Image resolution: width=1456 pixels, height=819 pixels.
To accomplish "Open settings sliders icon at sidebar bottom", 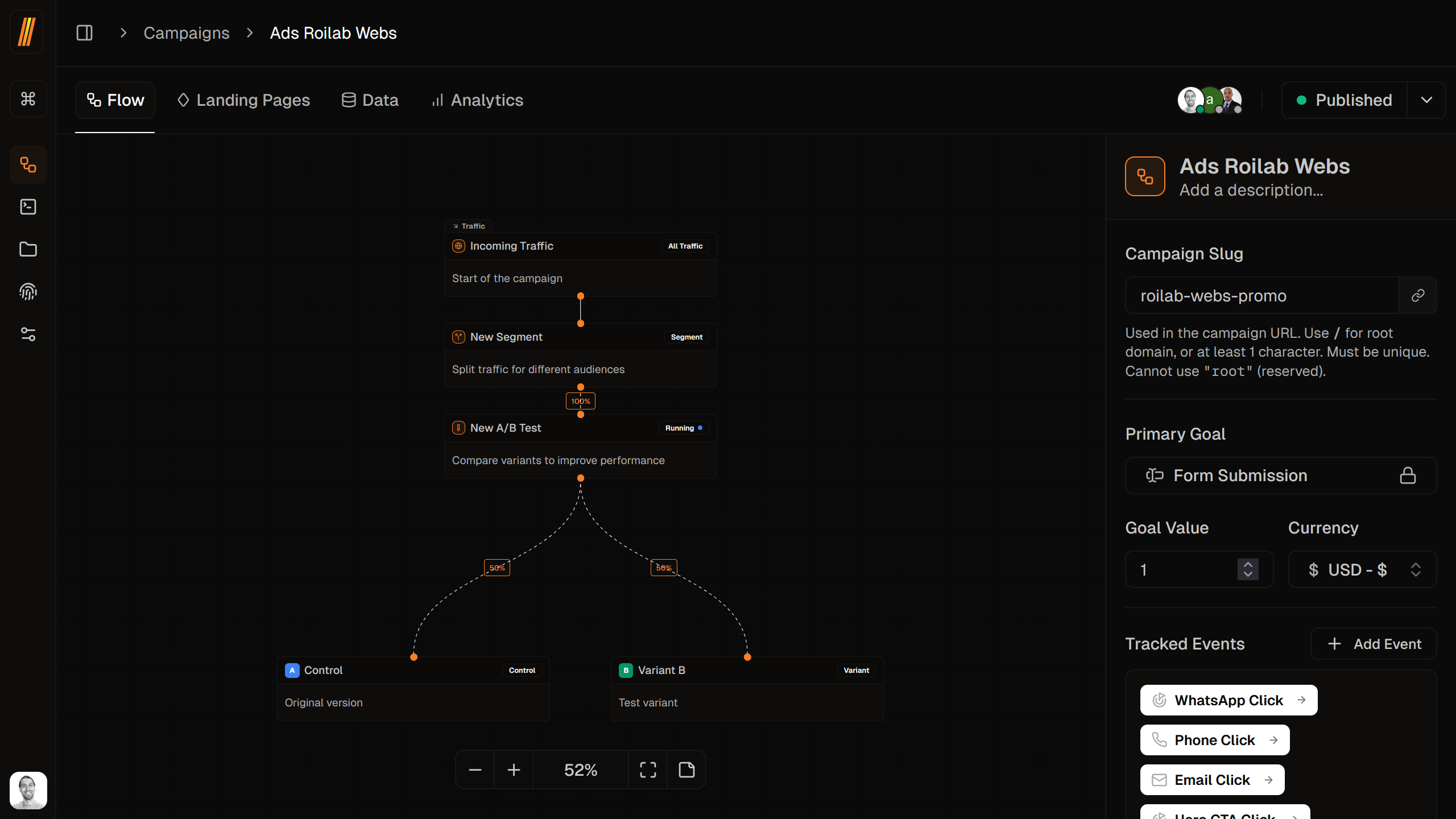I will point(28,334).
